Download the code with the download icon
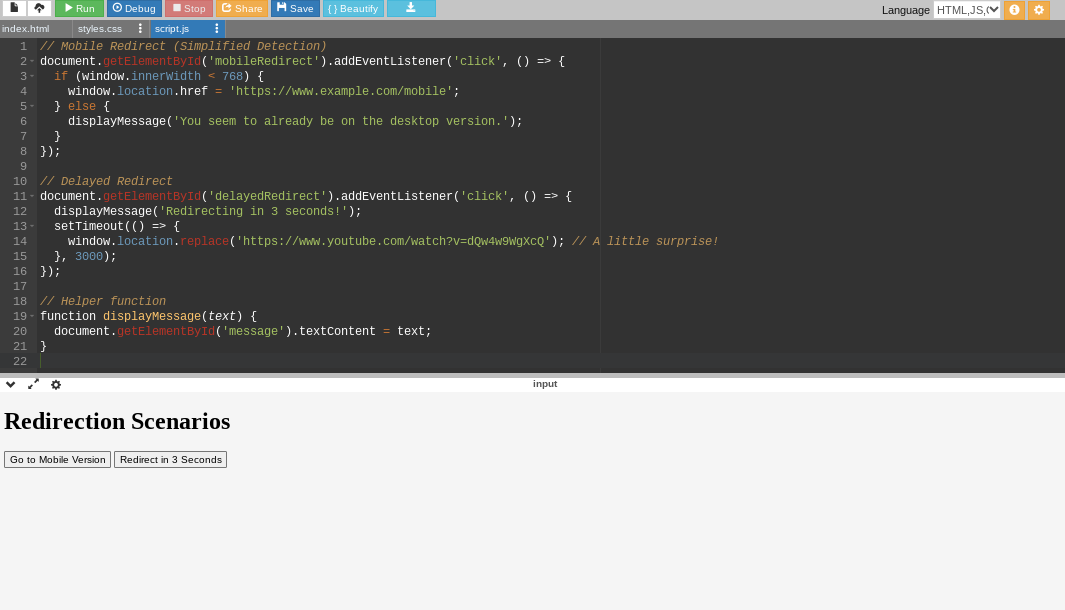The height and width of the screenshot is (610, 1065). pos(411,8)
